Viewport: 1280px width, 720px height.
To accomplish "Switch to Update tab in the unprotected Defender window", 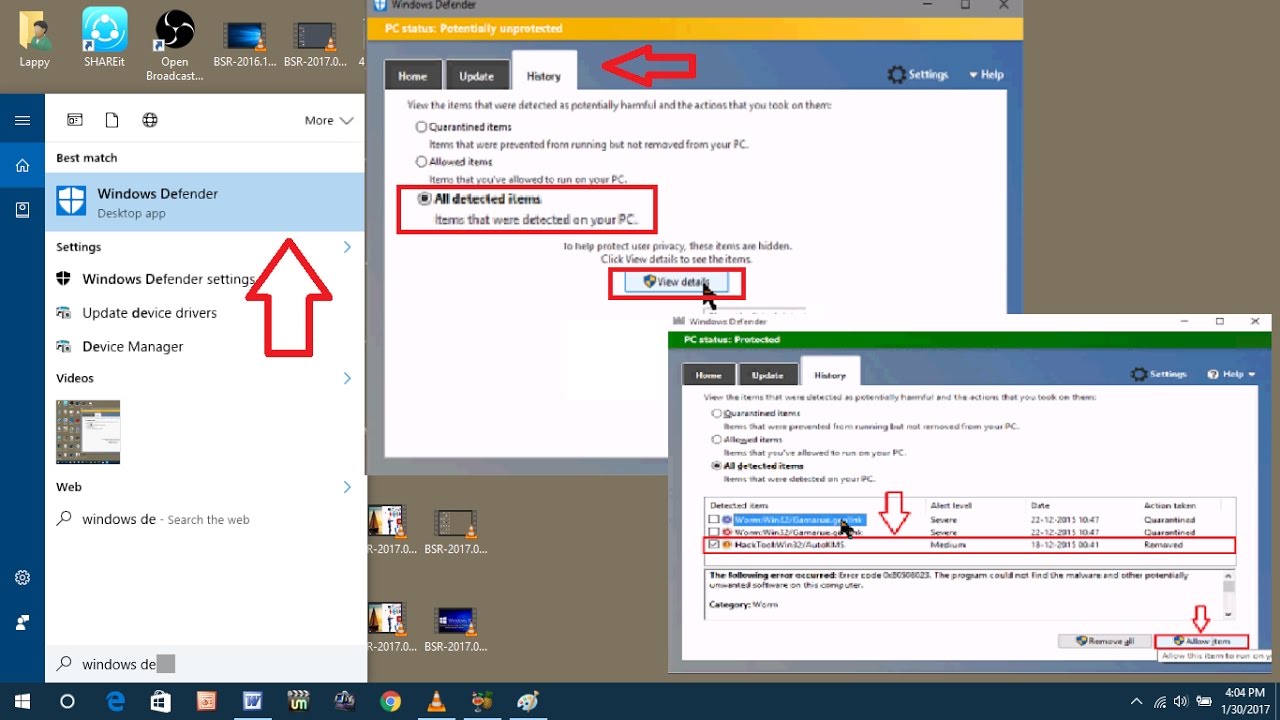I will pos(476,76).
